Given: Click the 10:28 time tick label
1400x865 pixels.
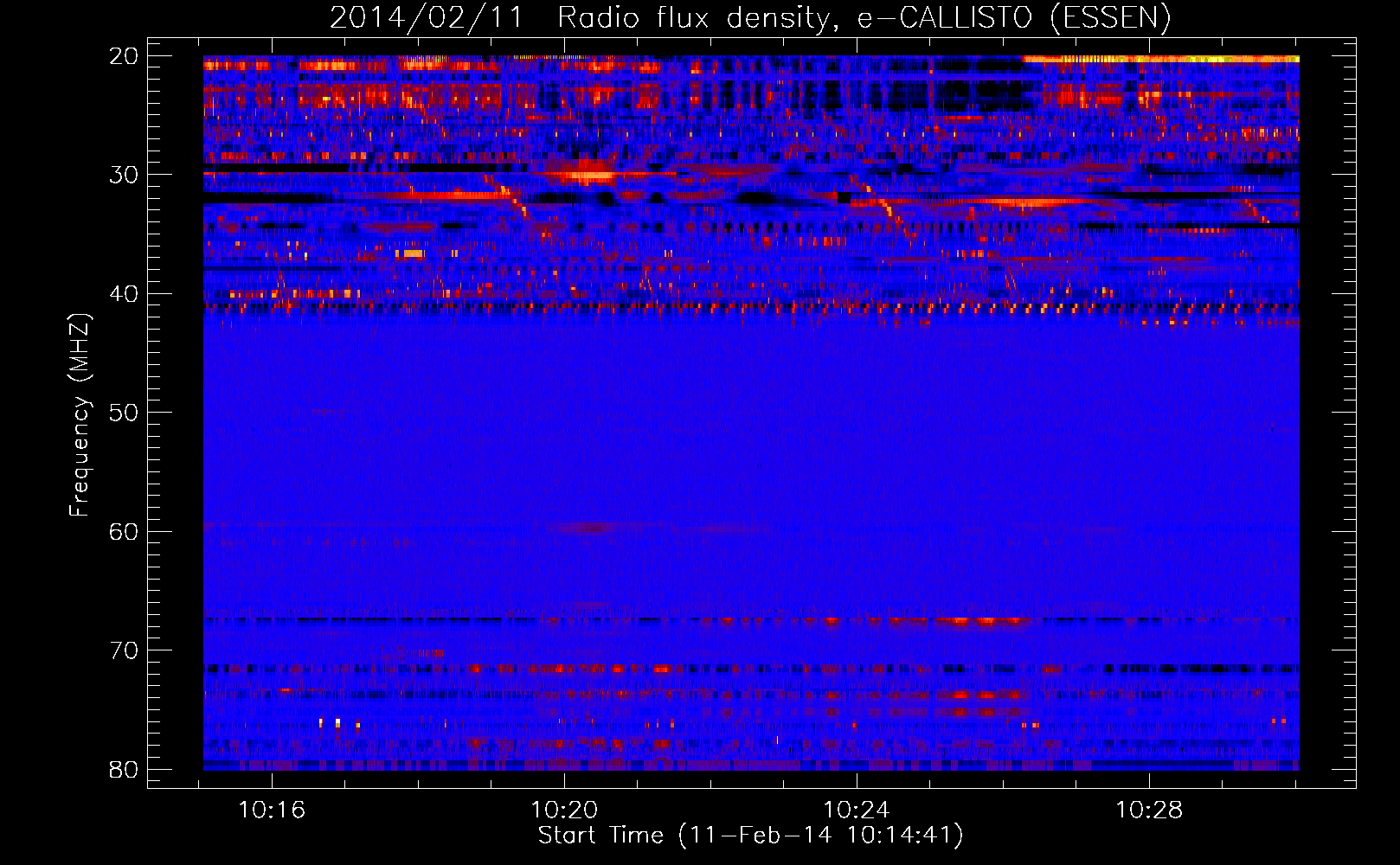Looking at the screenshot, I should tap(1149, 811).
